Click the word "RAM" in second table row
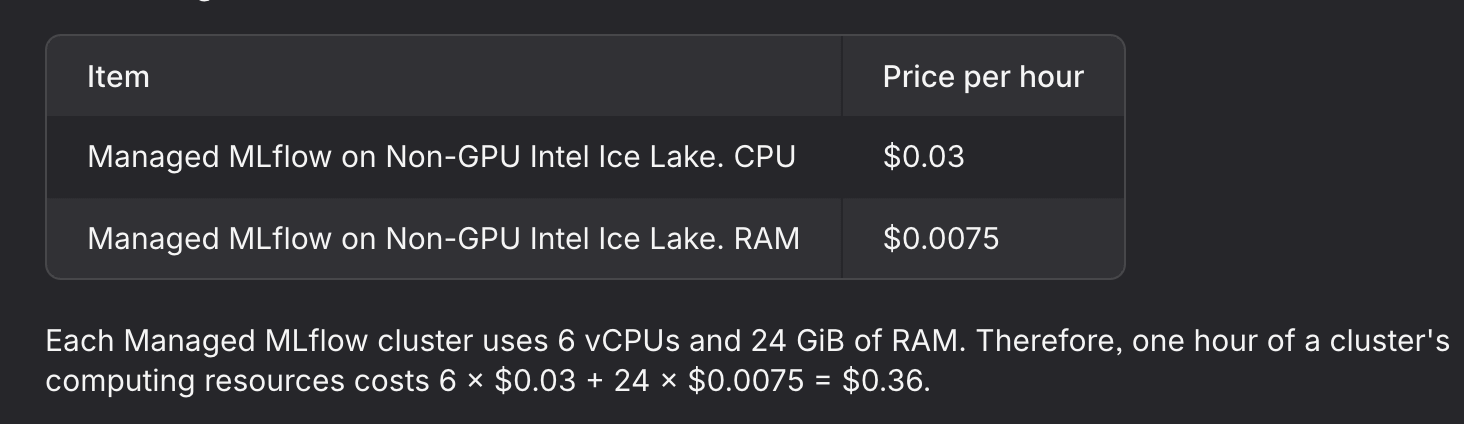This screenshot has height=424, width=1464. click(767, 238)
